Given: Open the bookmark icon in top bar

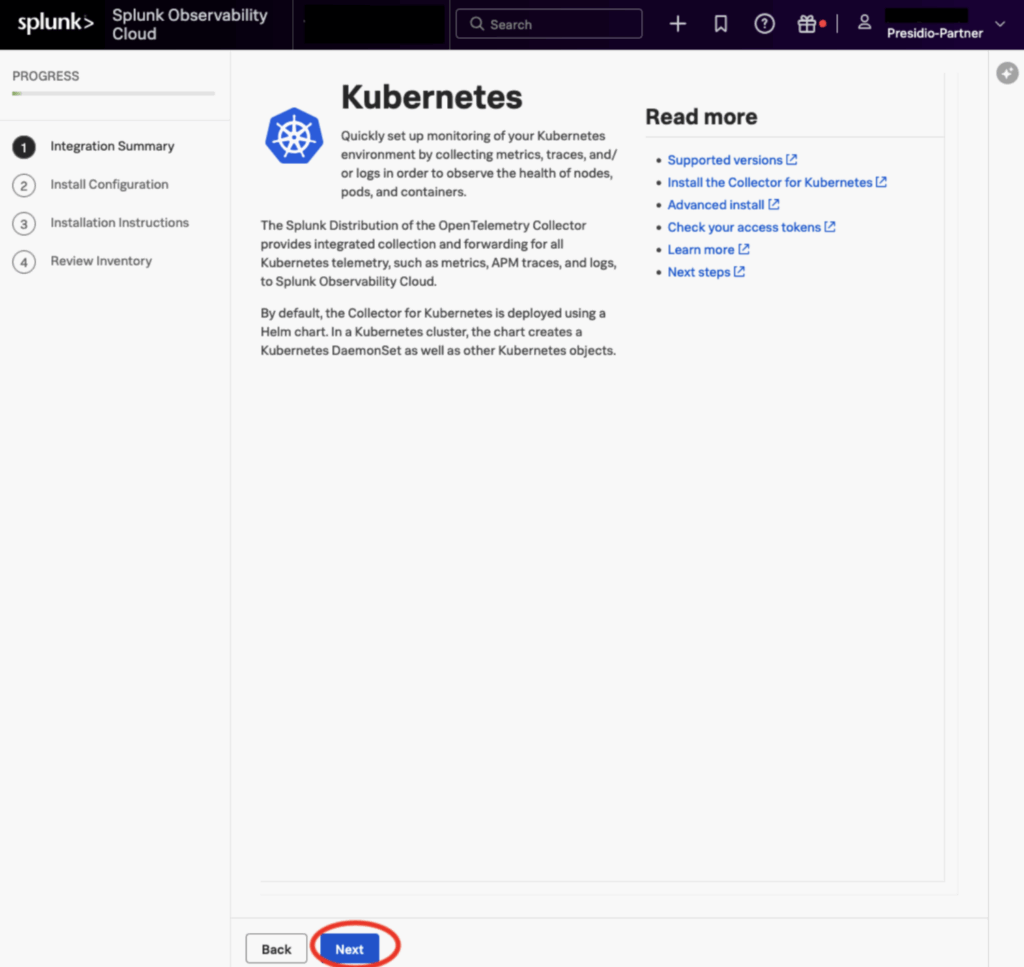Looking at the screenshot, I should click(x=721, y=24).
